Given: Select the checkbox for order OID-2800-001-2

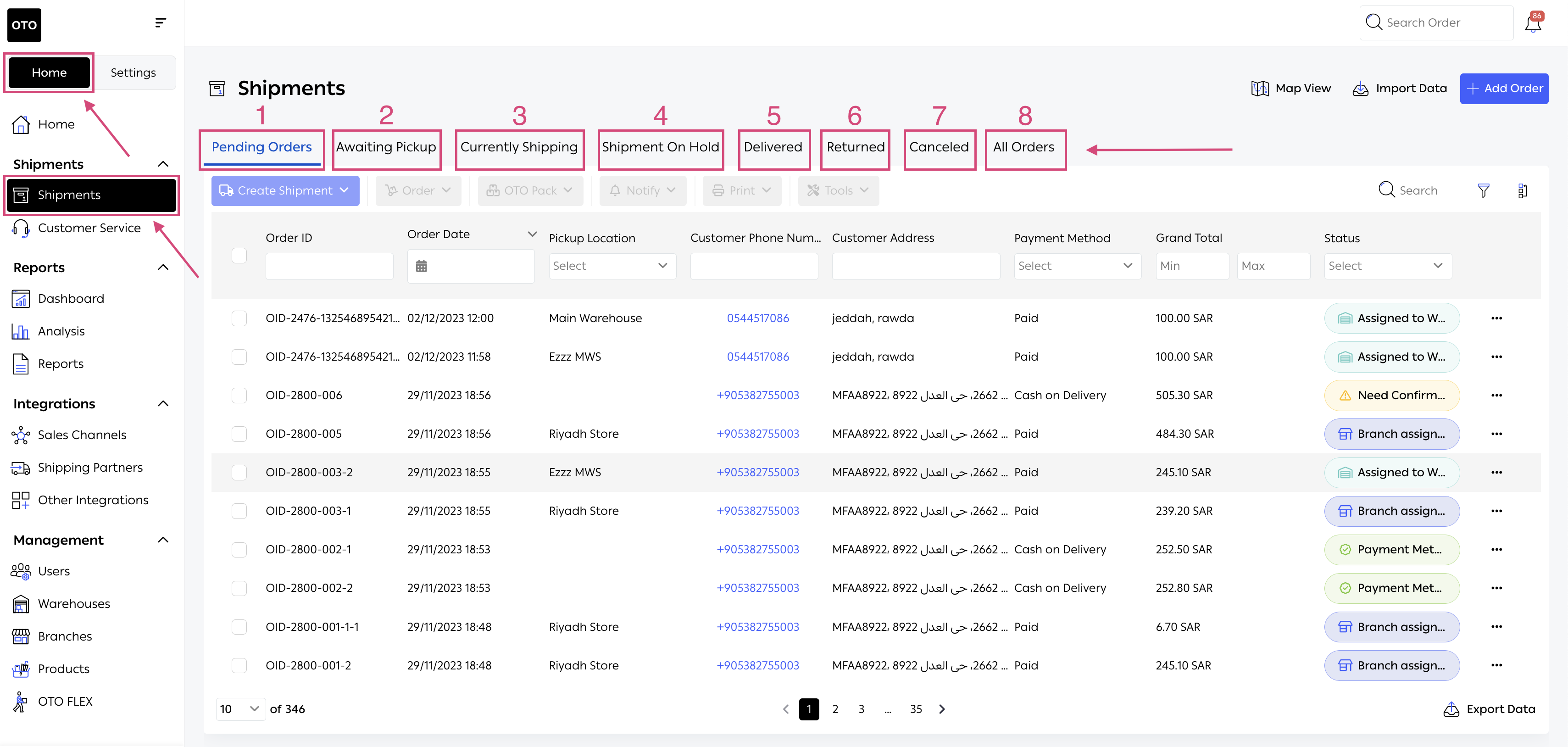Looking at the screenshot, I should coord(239,665).
